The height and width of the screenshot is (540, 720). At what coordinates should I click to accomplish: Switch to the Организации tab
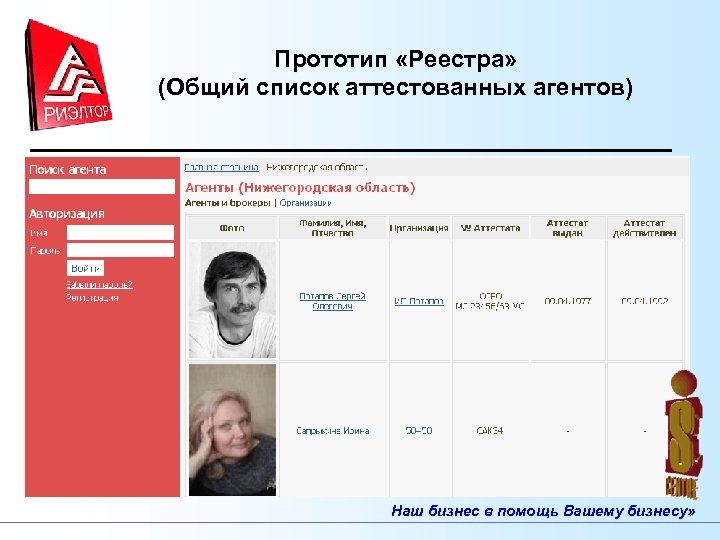click(305, 202)
